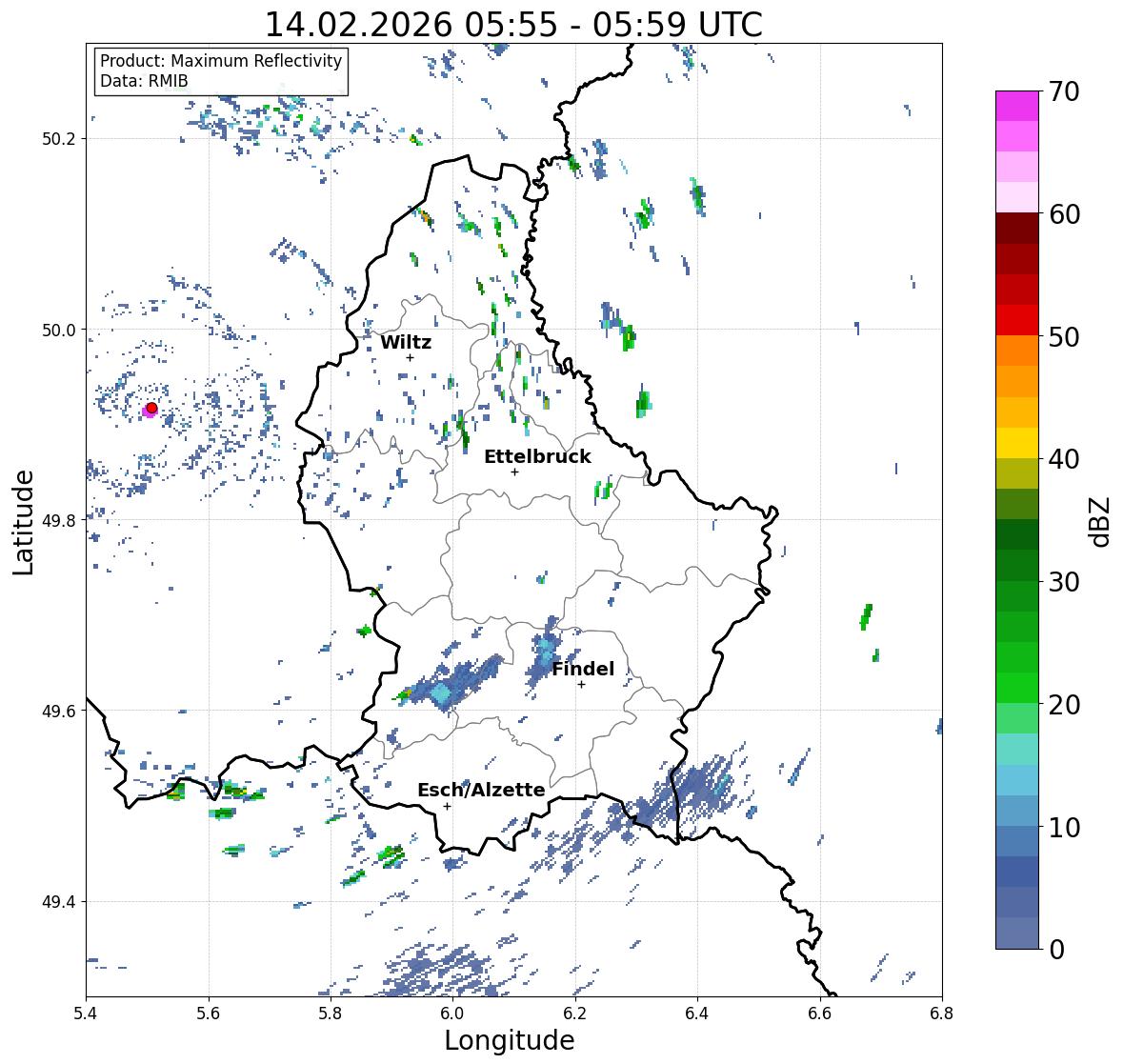The image size is (1123, 1064).
Task: Select the Ettelbruck station label
Action: click(537, 457)
